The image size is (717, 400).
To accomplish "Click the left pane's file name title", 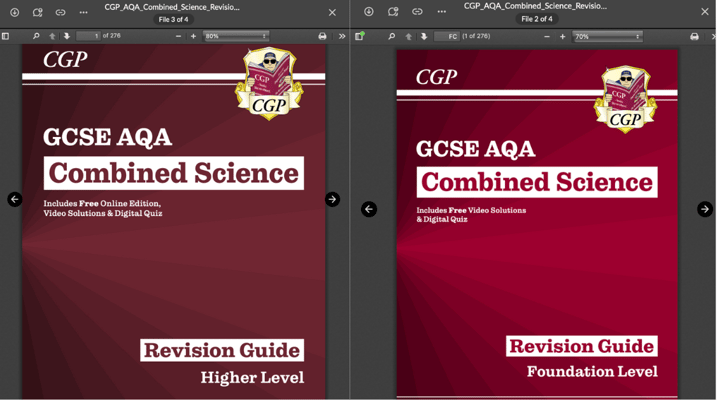I will click(172, 7).
